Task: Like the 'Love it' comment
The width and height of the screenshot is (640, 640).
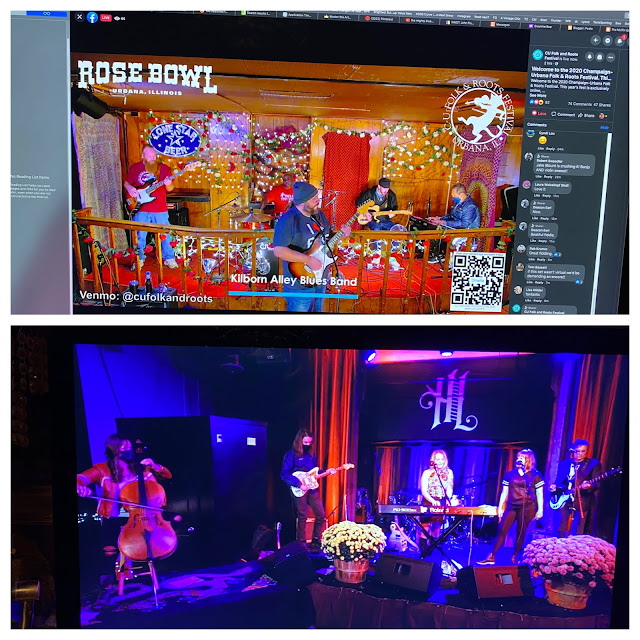Action: [x=539, y=195]
